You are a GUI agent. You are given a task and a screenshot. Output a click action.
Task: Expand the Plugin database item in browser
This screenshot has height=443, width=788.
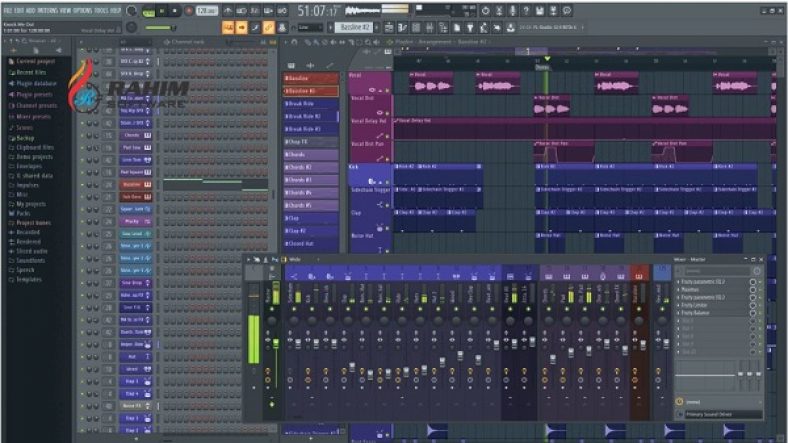(36, 83)
